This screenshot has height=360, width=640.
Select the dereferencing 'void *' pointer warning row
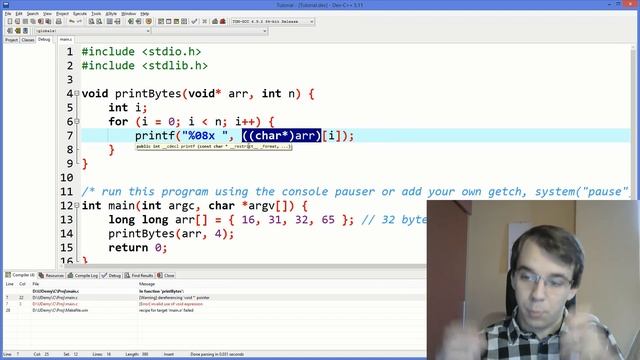click(x=215, y=298)
